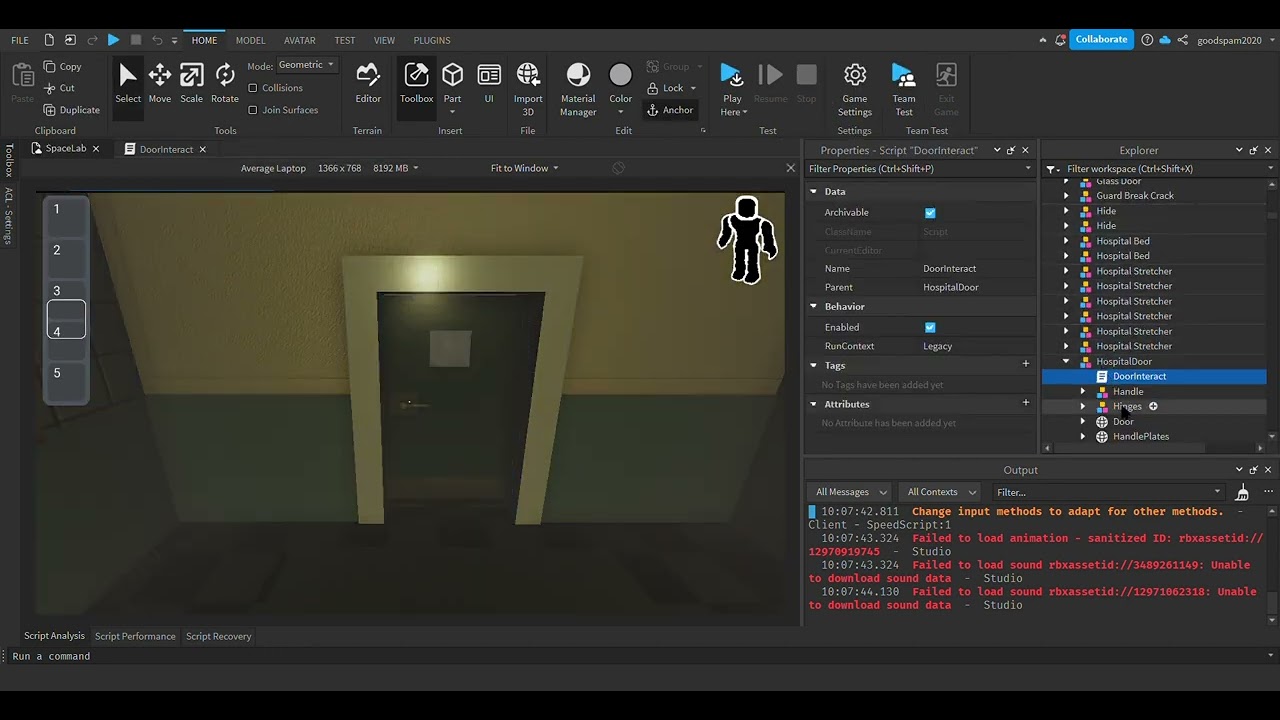Switch to the MODEL ribbon tab

point(250,40)
